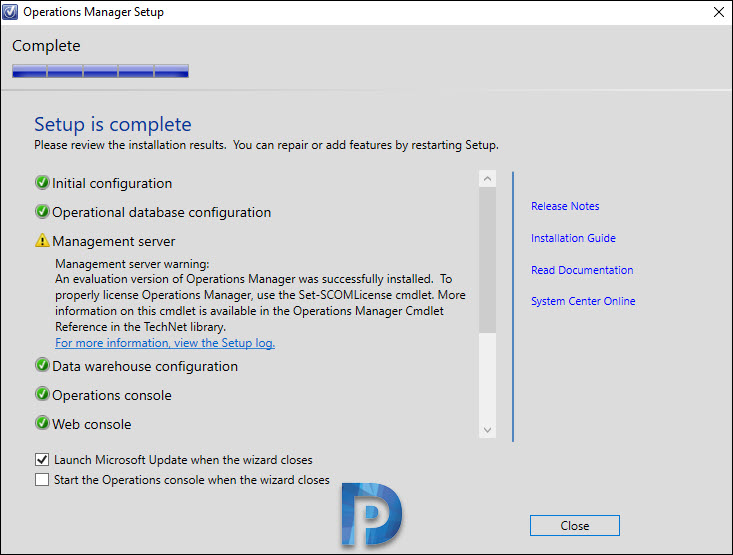Image resolution: width=733 pixels, height=555 pixels.
Task: Enable Start the Operations console when wizard closes
Action: (42, 480)
